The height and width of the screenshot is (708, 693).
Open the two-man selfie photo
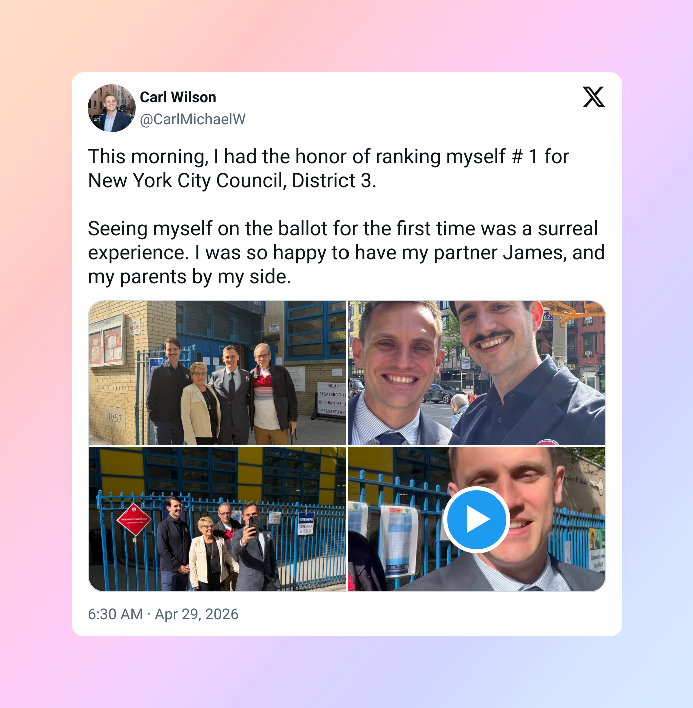pyautogui.click(x=476, y=373)
